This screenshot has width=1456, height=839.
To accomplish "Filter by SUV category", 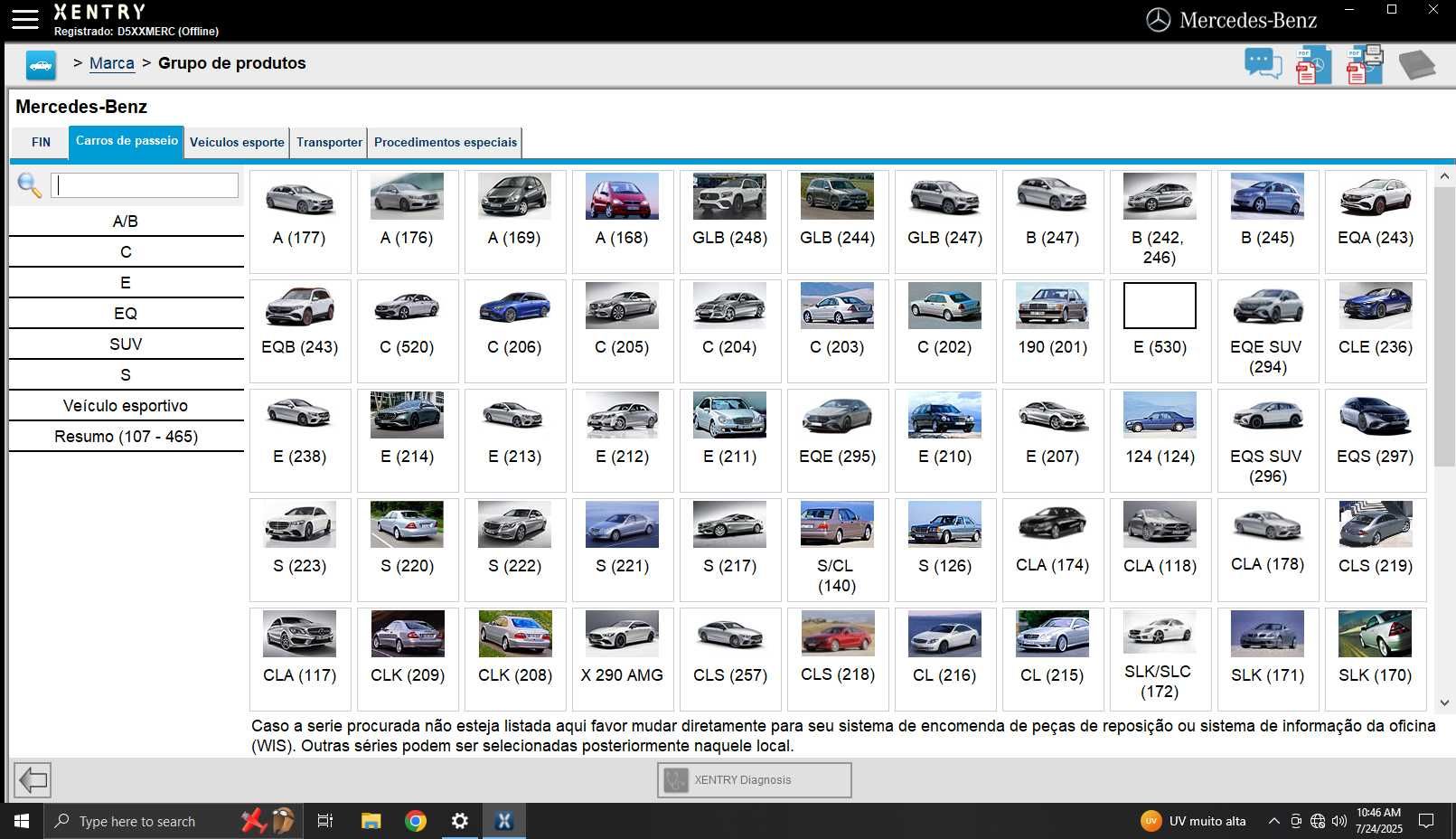I will tap(126, 344).
